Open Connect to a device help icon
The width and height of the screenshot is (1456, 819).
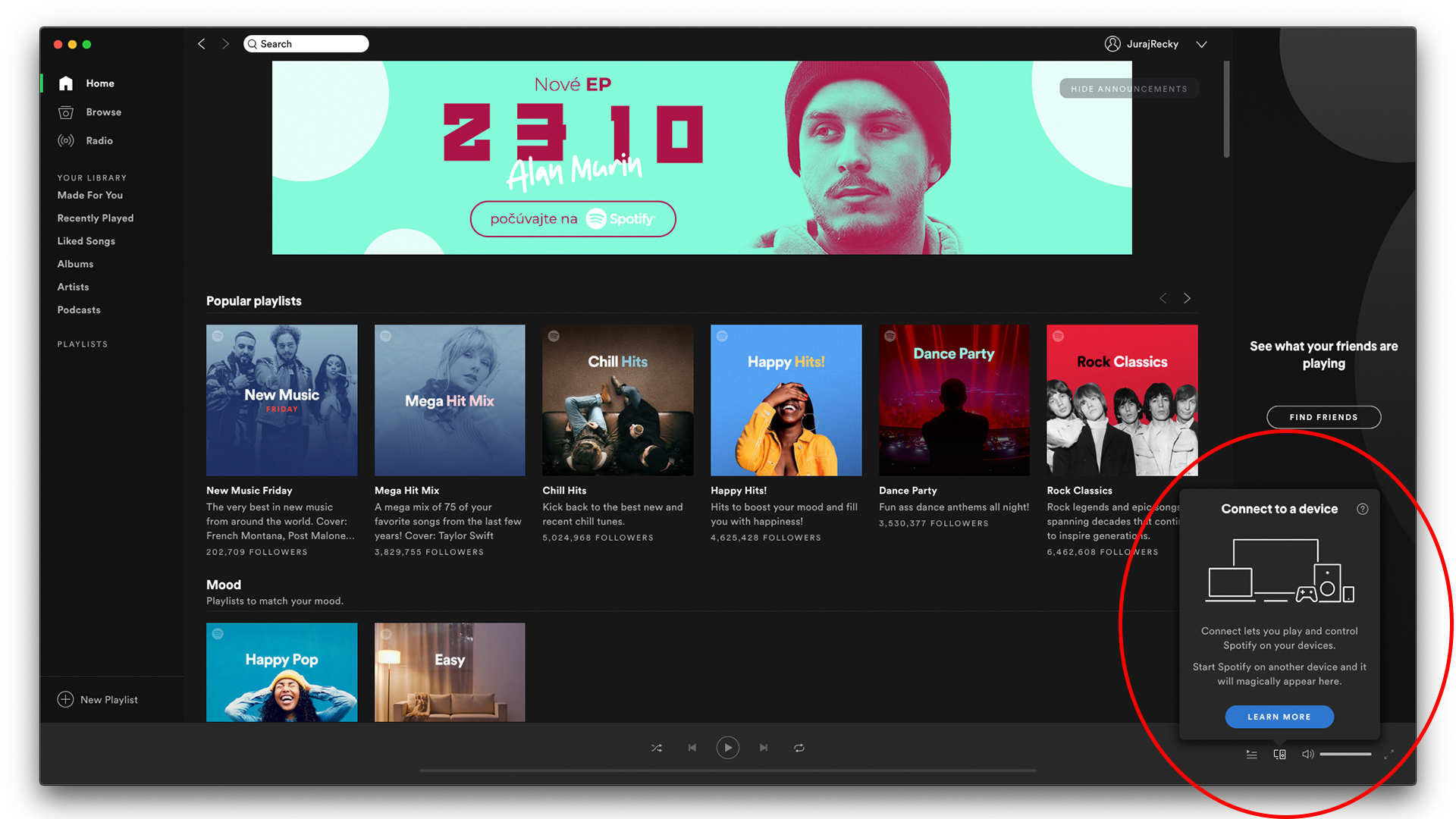[1363, 509]
